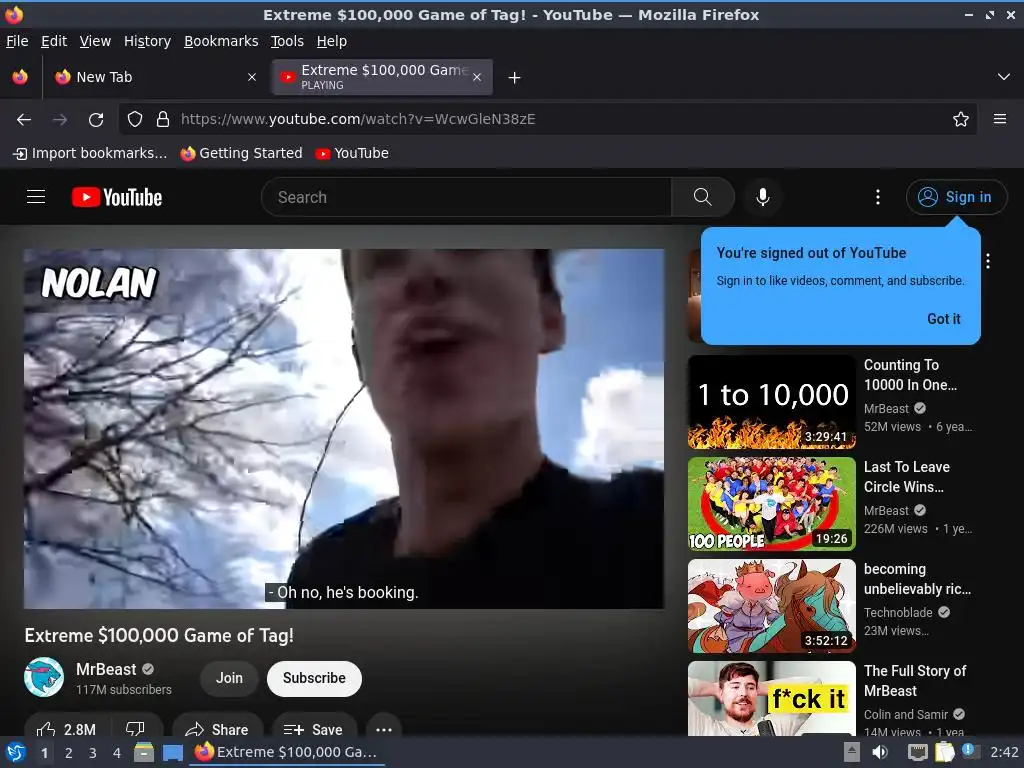Open the YouTube guide hamburger menu
Viewport: 1024px width, 768px height.
coord(36,197)
